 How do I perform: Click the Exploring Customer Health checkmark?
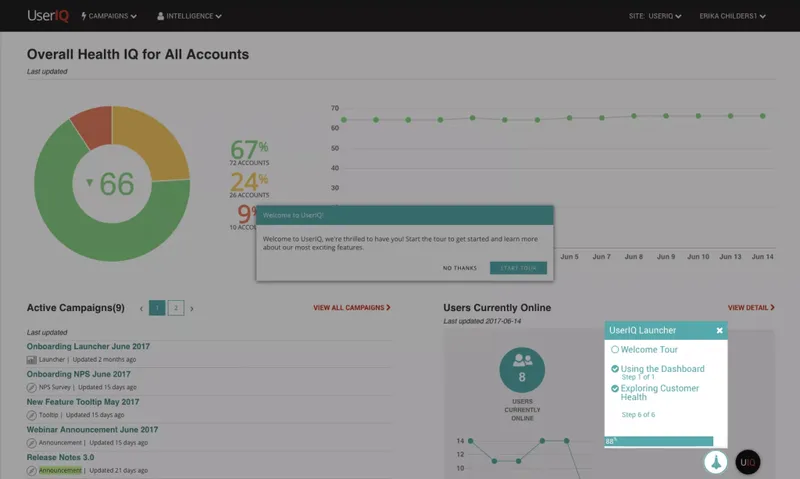(615, 388)
